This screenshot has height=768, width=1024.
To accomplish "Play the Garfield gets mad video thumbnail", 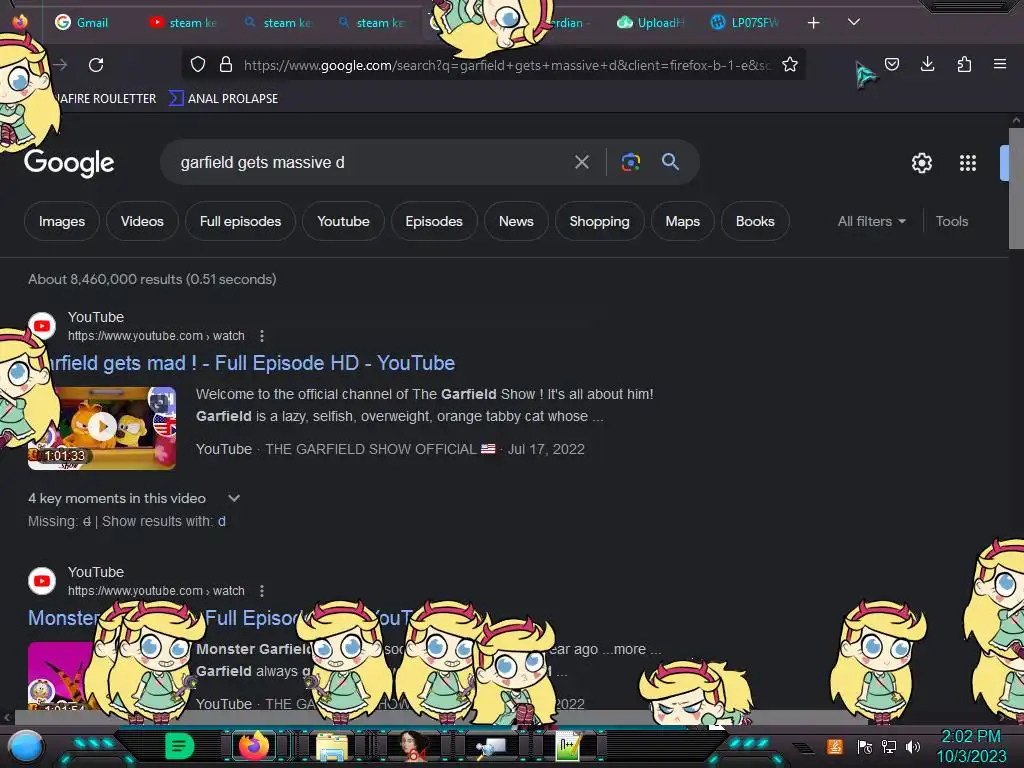I will click(102, 428).
